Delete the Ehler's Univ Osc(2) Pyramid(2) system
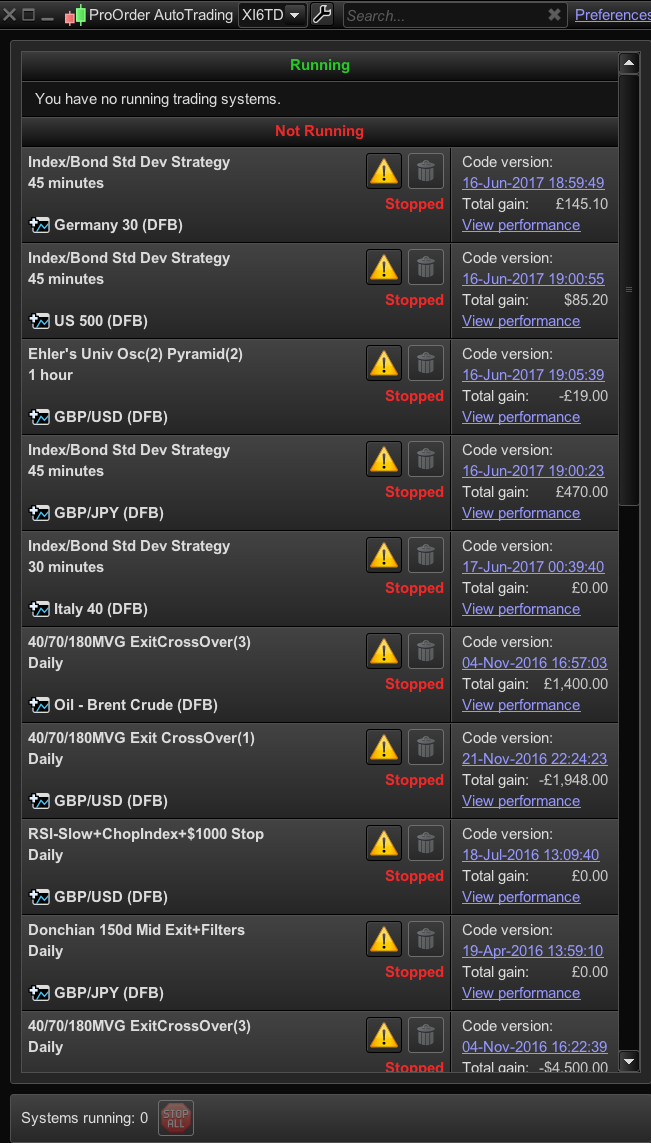651x1143 pixels. [x=426, y=363]
